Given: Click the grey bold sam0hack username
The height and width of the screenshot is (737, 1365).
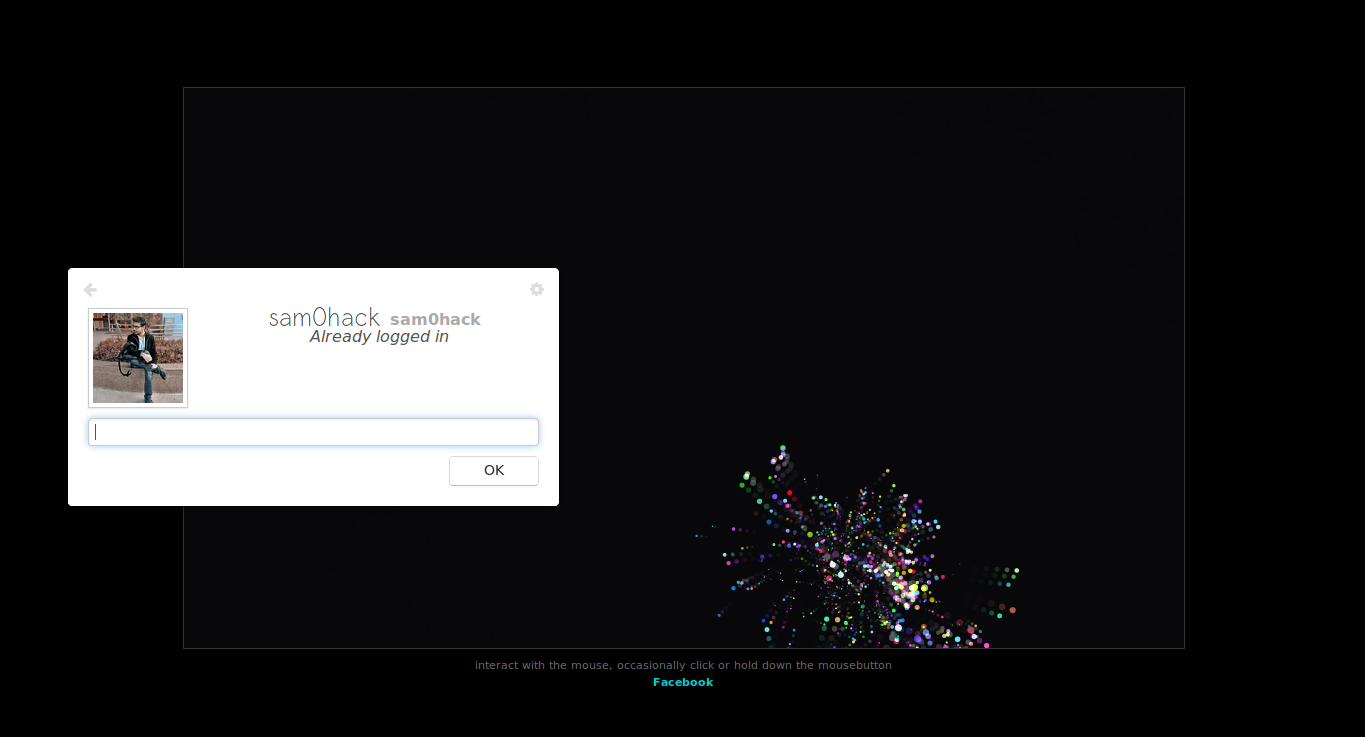Looking at the screenshot, I should click(435, 320).
